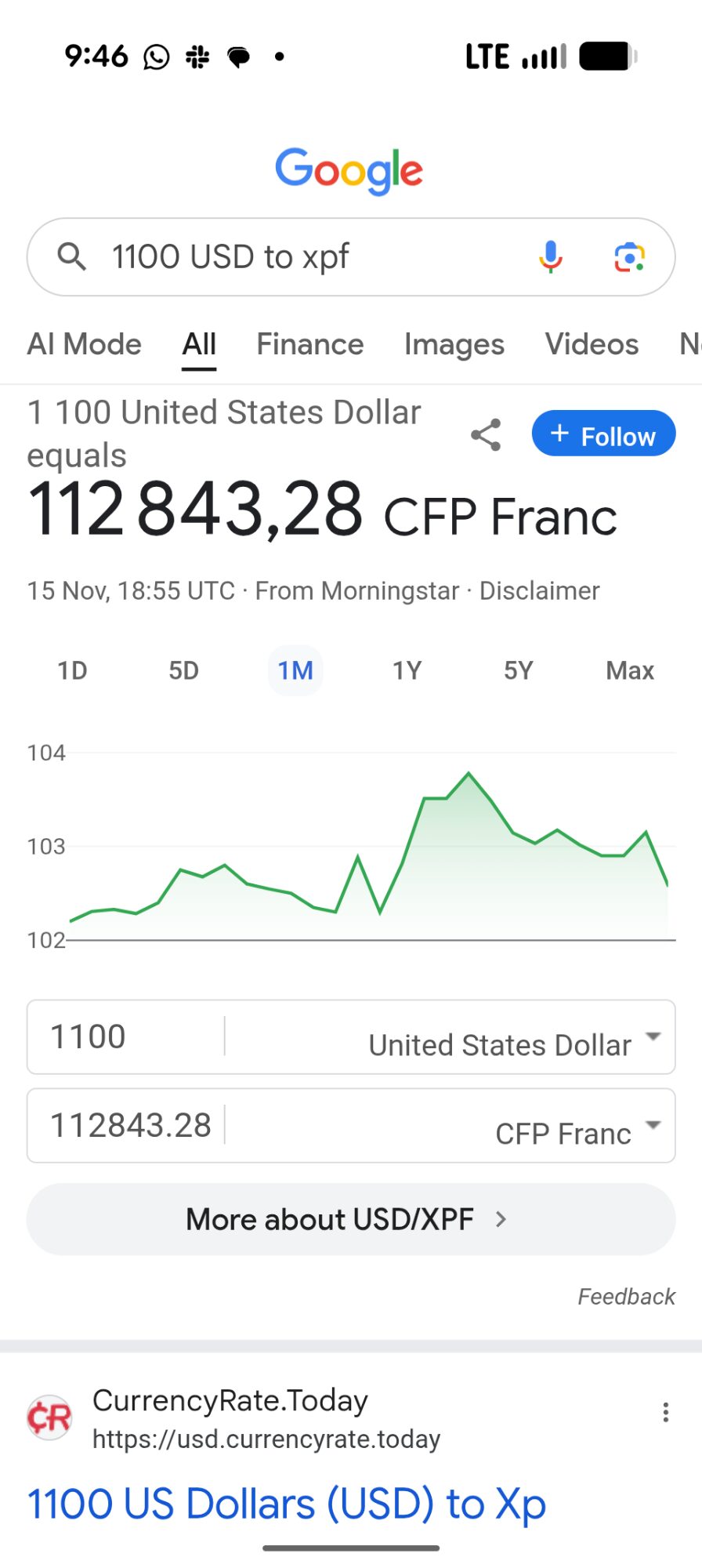Open the Images tab

pos(454,345)
